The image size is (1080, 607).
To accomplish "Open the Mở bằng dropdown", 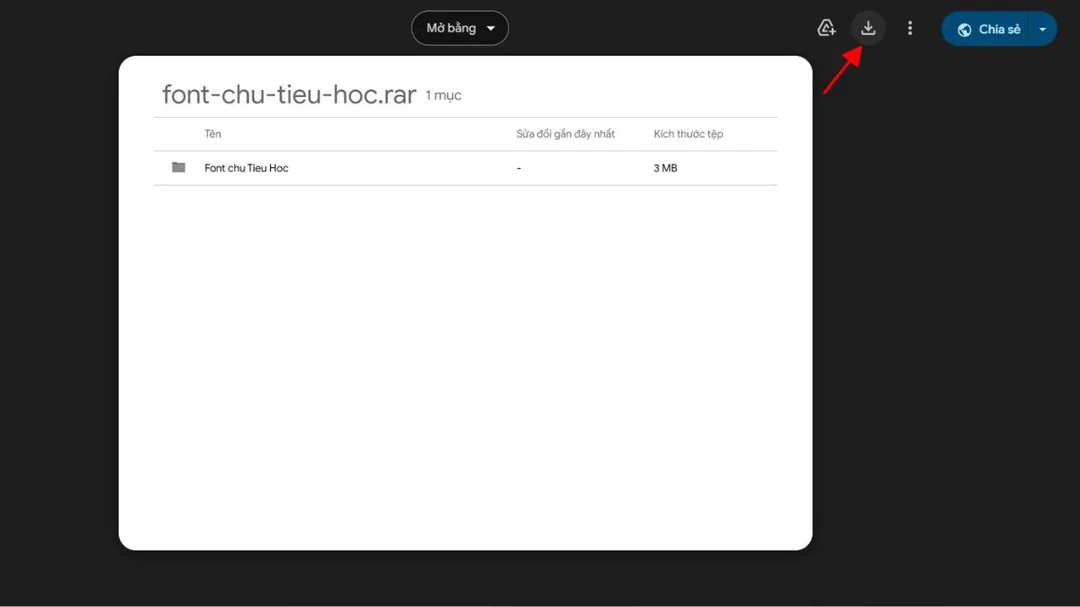I will coord(459,27).
